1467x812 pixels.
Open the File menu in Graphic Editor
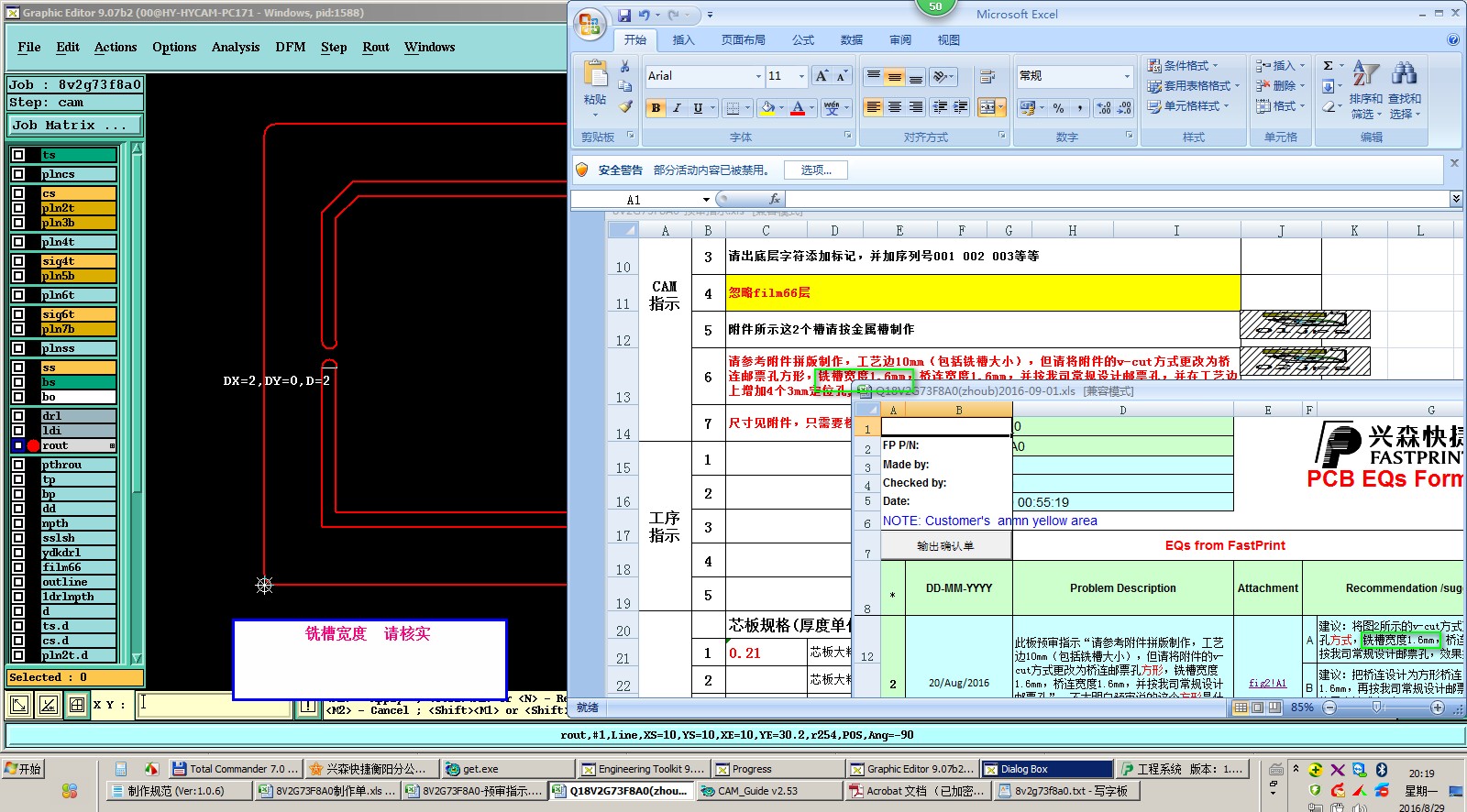[29, 47]
